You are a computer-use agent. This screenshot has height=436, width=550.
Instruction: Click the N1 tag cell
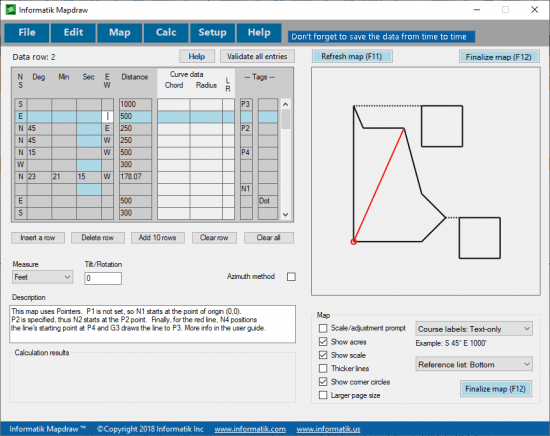coord(246,189)
